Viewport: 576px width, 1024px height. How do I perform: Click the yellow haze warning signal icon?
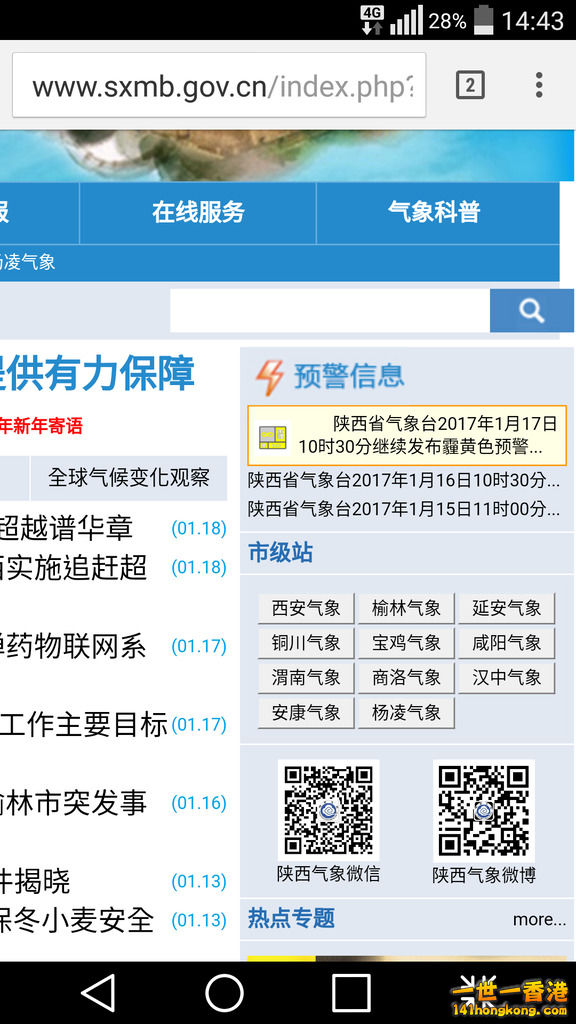(272, 437)
